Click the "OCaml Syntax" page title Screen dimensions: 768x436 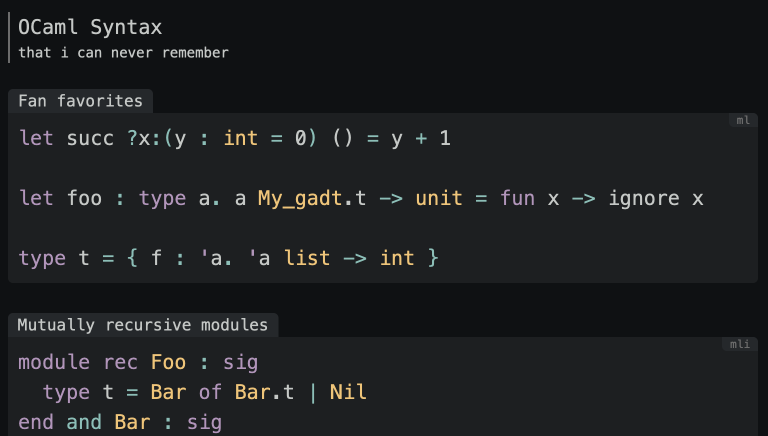[x=90, y=27]
